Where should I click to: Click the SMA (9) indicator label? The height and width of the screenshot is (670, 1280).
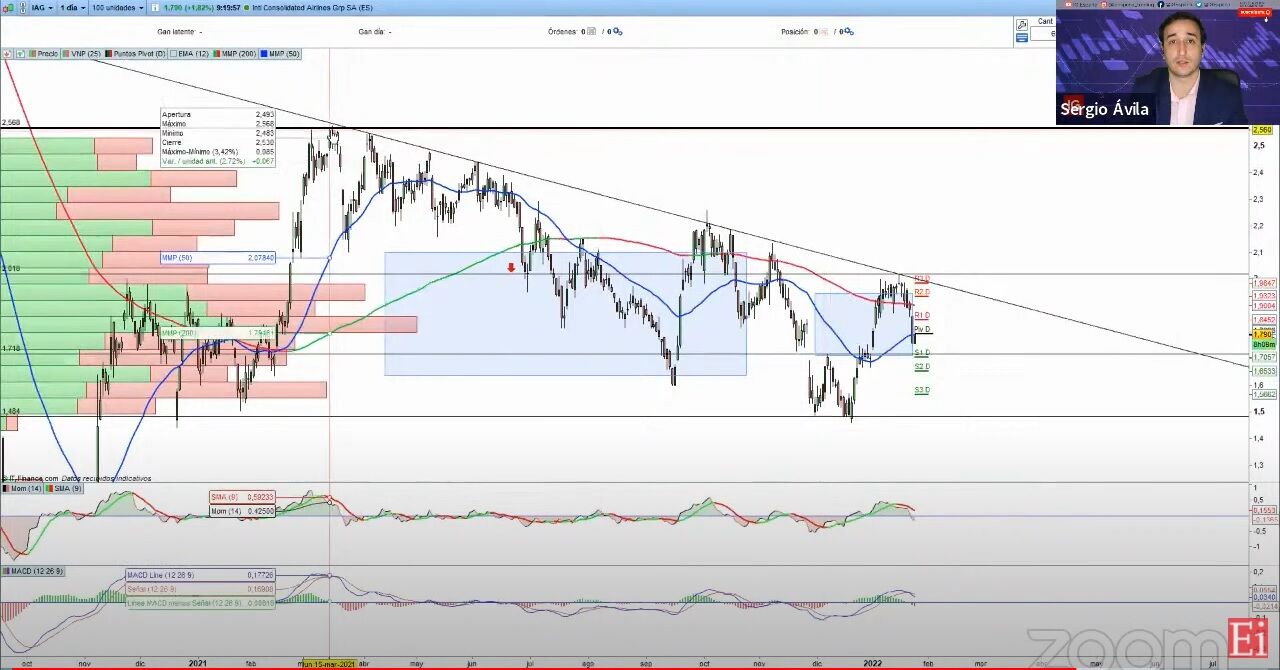[x=63, y=488]
